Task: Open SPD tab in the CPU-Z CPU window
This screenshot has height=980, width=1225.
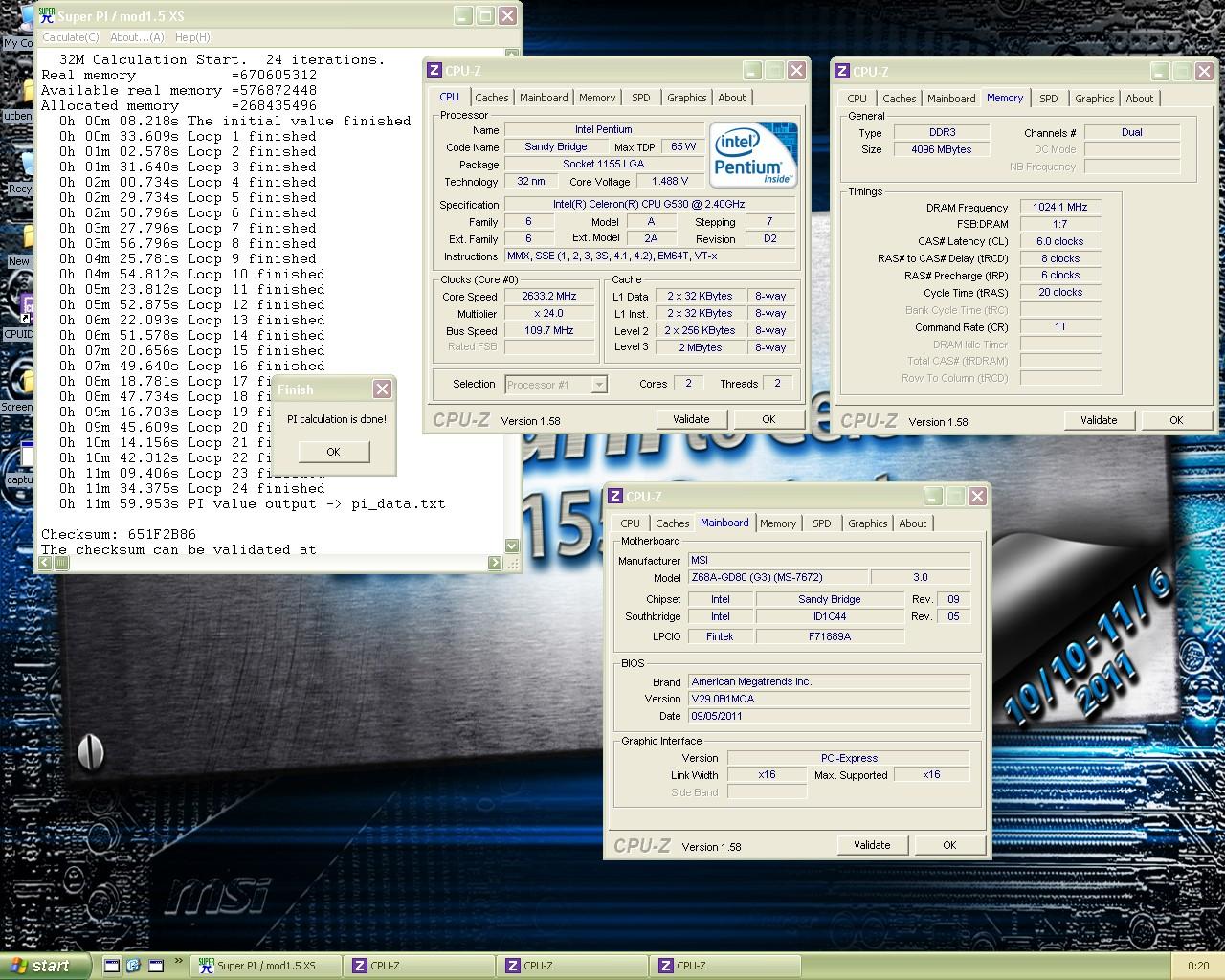Action: (x=641, y=98)
